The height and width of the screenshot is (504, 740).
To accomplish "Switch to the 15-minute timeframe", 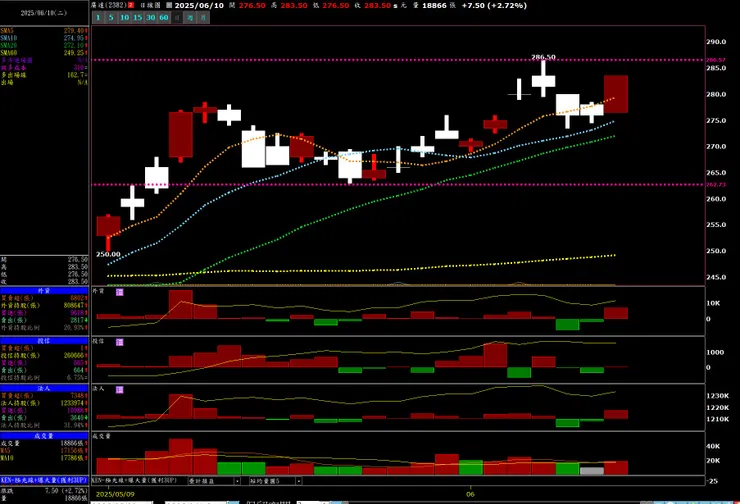I will click(137, 17).
